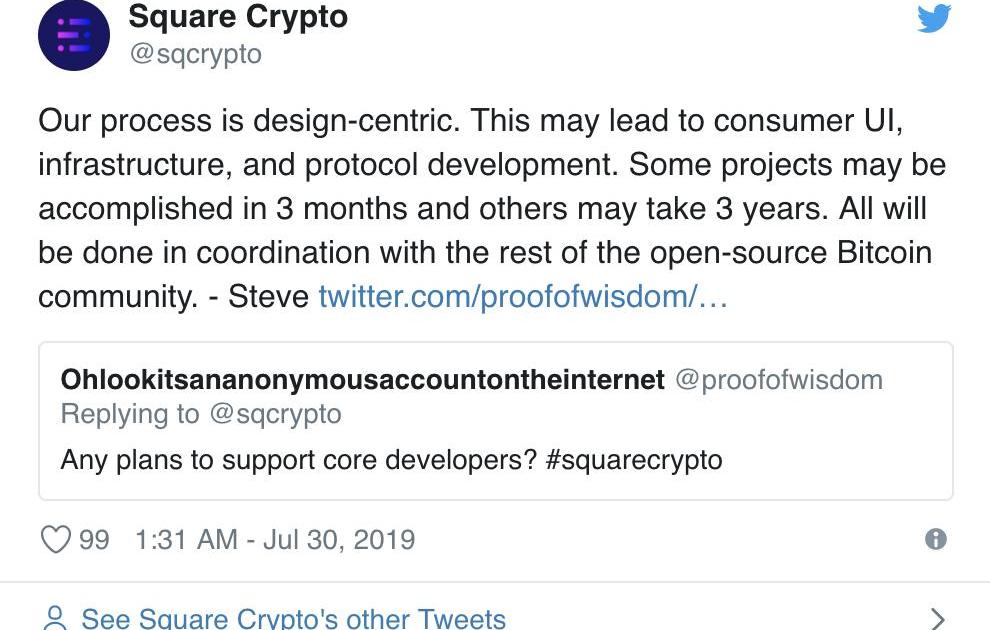This screenshot has width=990, height=630.
Task: View the tweet timestamp 1:31 AM - Jul 30, 2019
Action: (275, 540)
